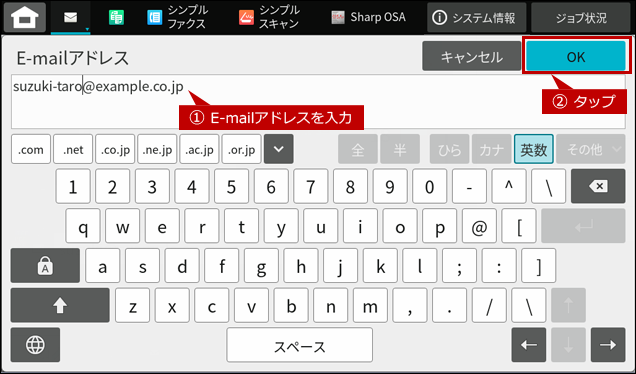Tap the Enter return key
Image resolution: width=636 pixels, height=374 pixels.
(x=583, y=226)
